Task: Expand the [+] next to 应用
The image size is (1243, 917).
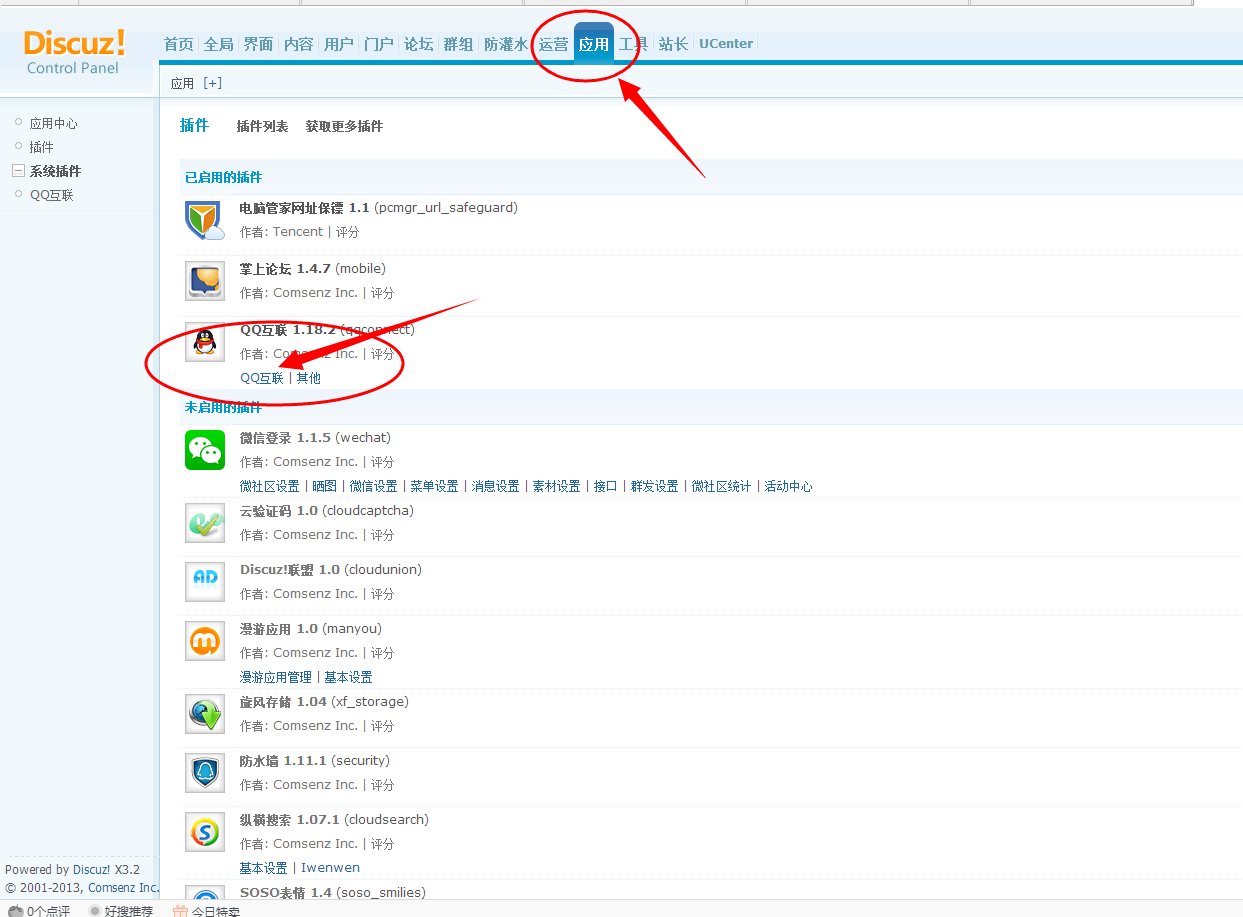Action: tap(212, 83)
